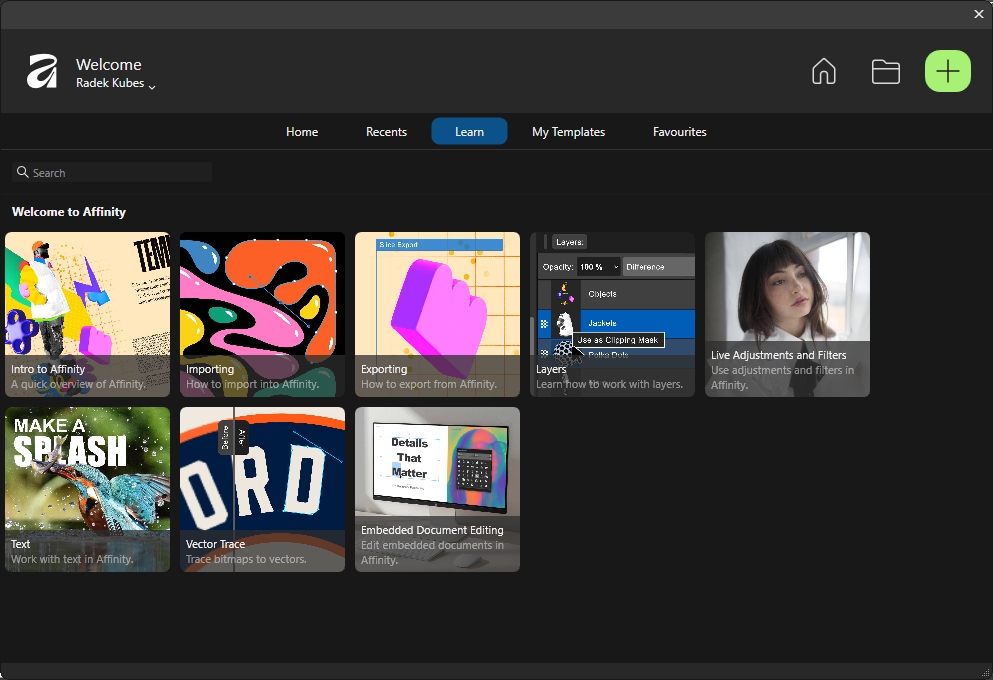993x680 pixels.
Task: Create new document with green plus button
Action: (x=947, y=72)
